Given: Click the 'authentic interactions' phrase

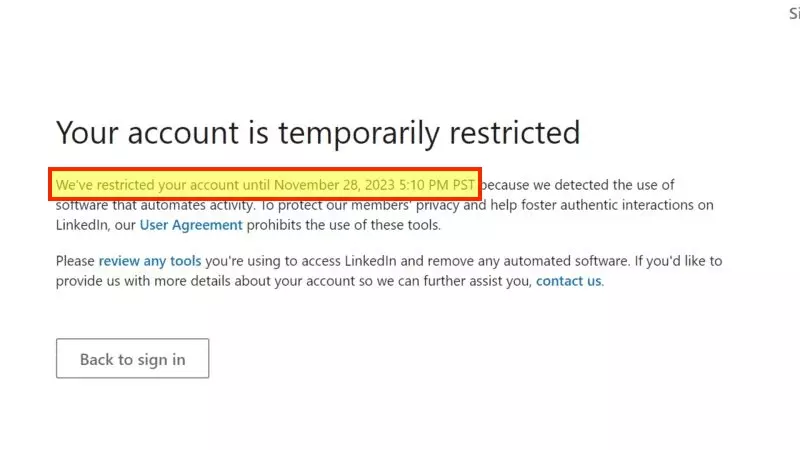Looking at the screenshot, I should 608,205.
